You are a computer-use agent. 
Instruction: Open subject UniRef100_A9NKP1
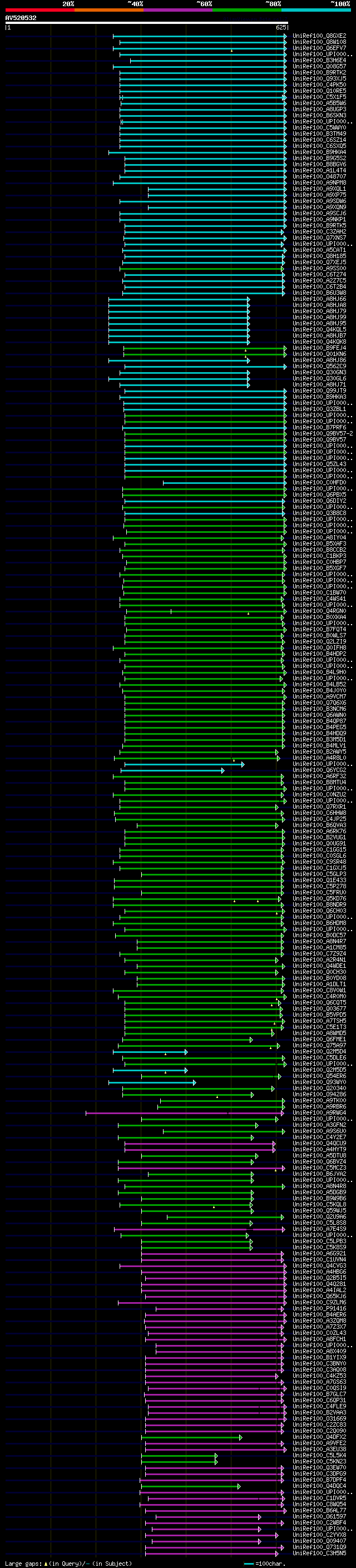coord(319,219)
